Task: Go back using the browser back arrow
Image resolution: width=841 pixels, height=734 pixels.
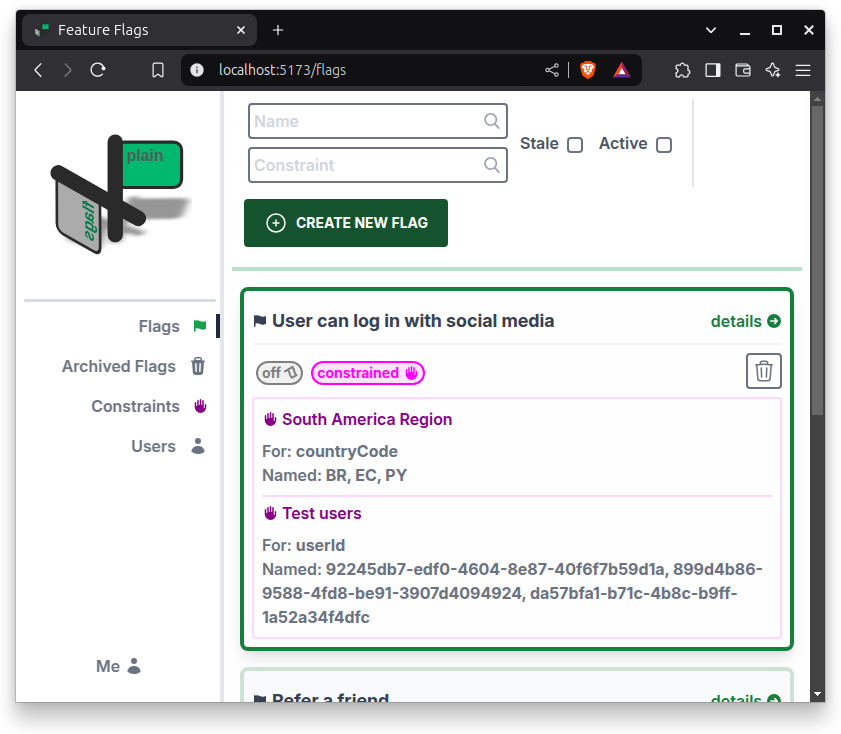Action: tap(38, 70)
